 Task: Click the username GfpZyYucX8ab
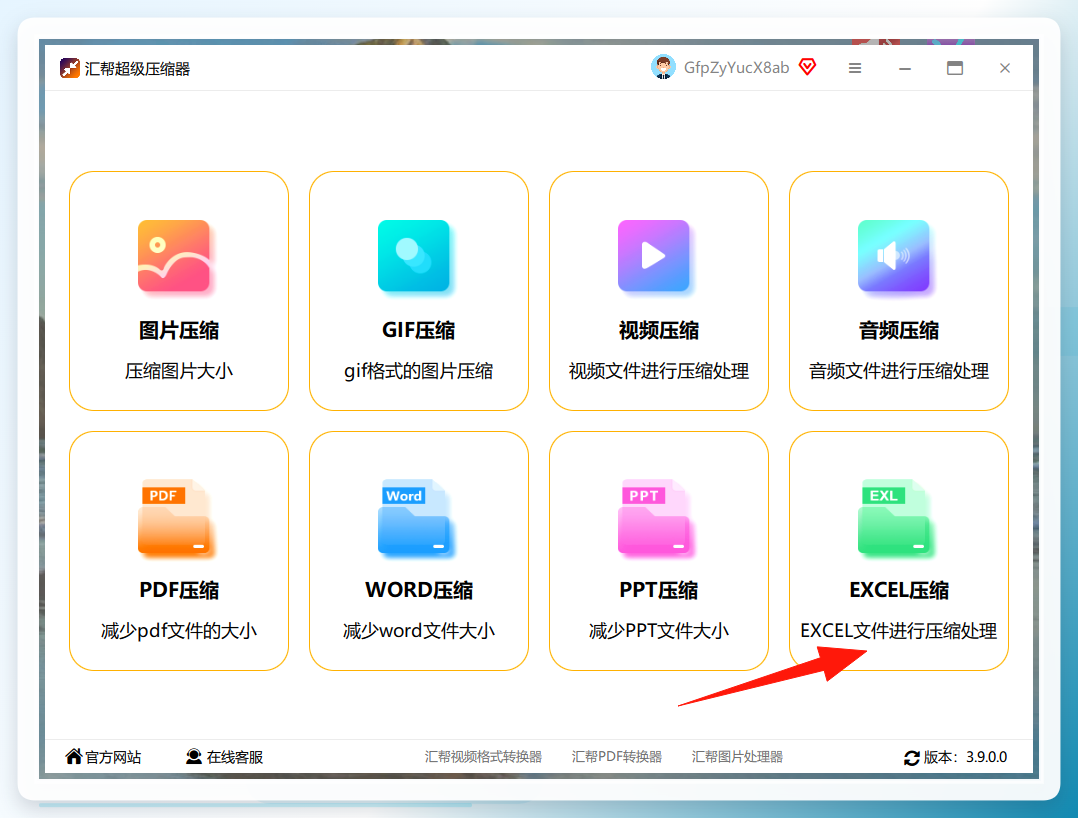point(736,67)
